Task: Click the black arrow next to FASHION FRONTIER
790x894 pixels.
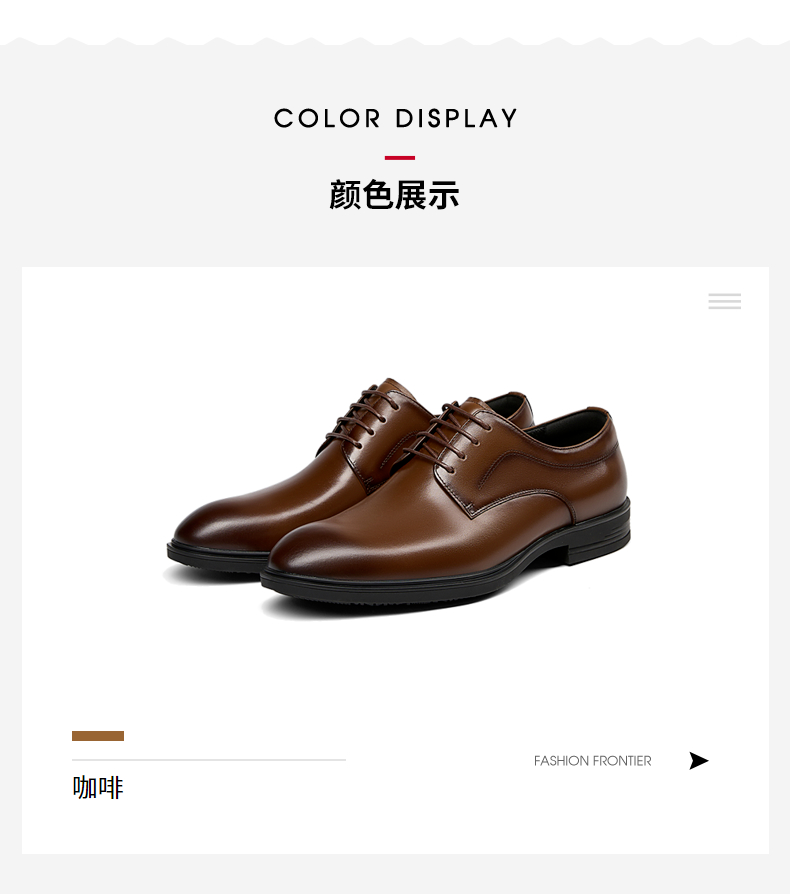Action: tap(698, 761)
